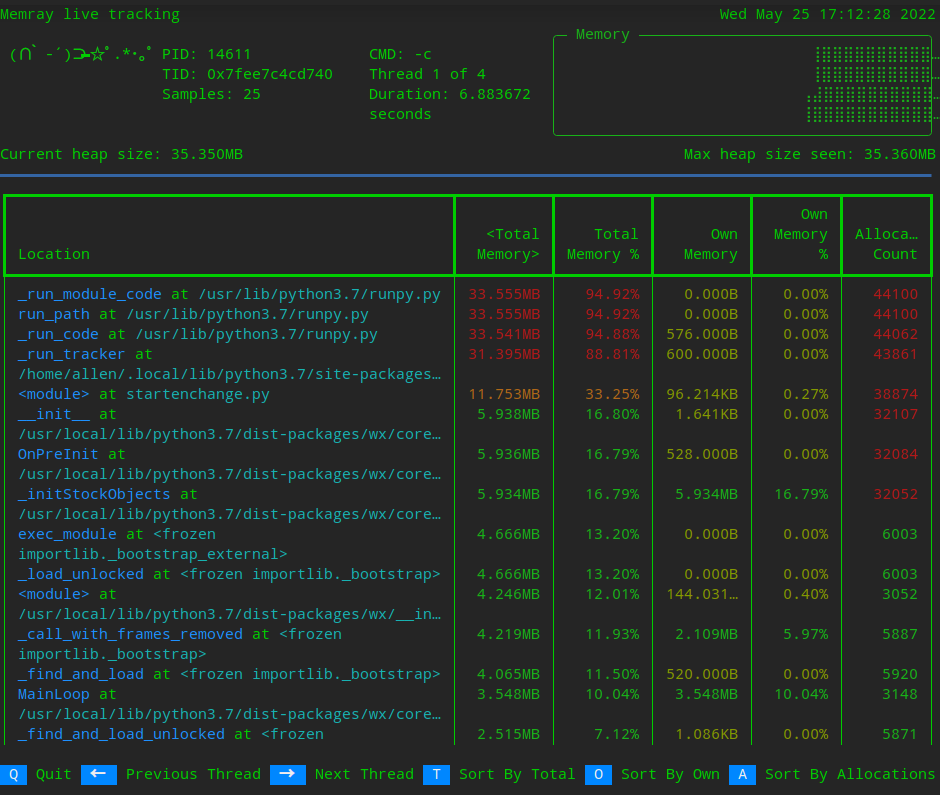Select the 44062 allocation count
This screenshot has width=940, height=795.
[x=896, y=335]
